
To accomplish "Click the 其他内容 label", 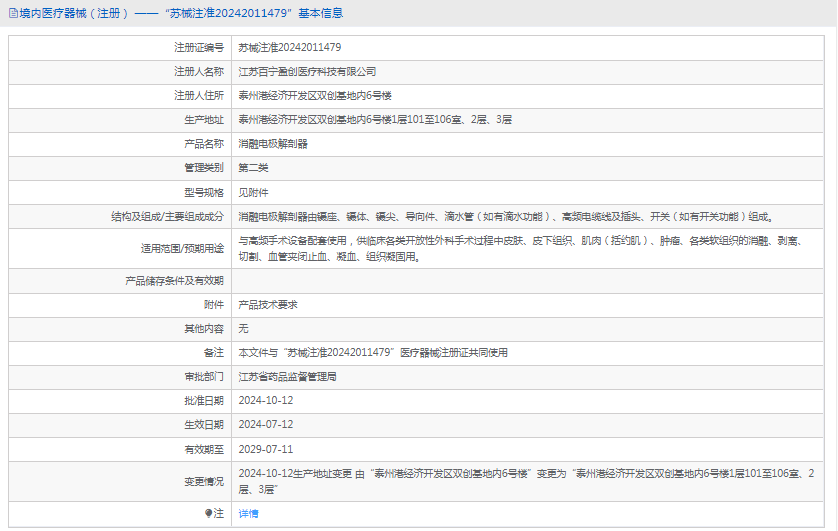I will (x=204, y=329).
